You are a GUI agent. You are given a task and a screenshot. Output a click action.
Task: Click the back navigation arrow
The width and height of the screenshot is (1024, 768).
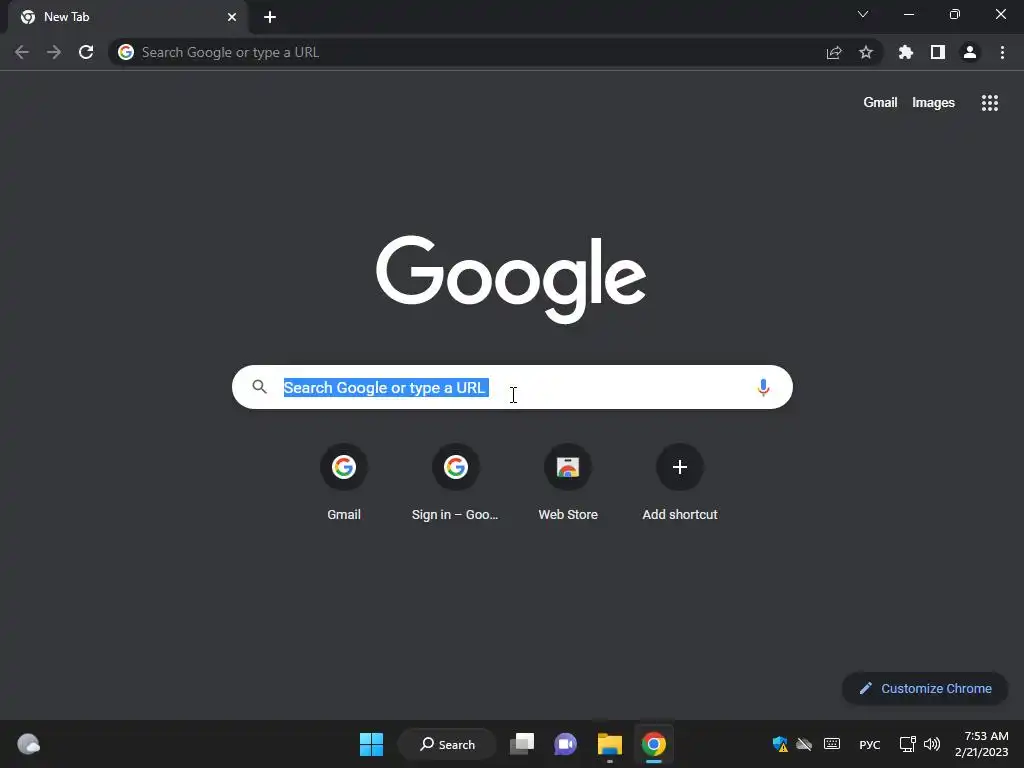pyautogui.click(x=22, y=52)
